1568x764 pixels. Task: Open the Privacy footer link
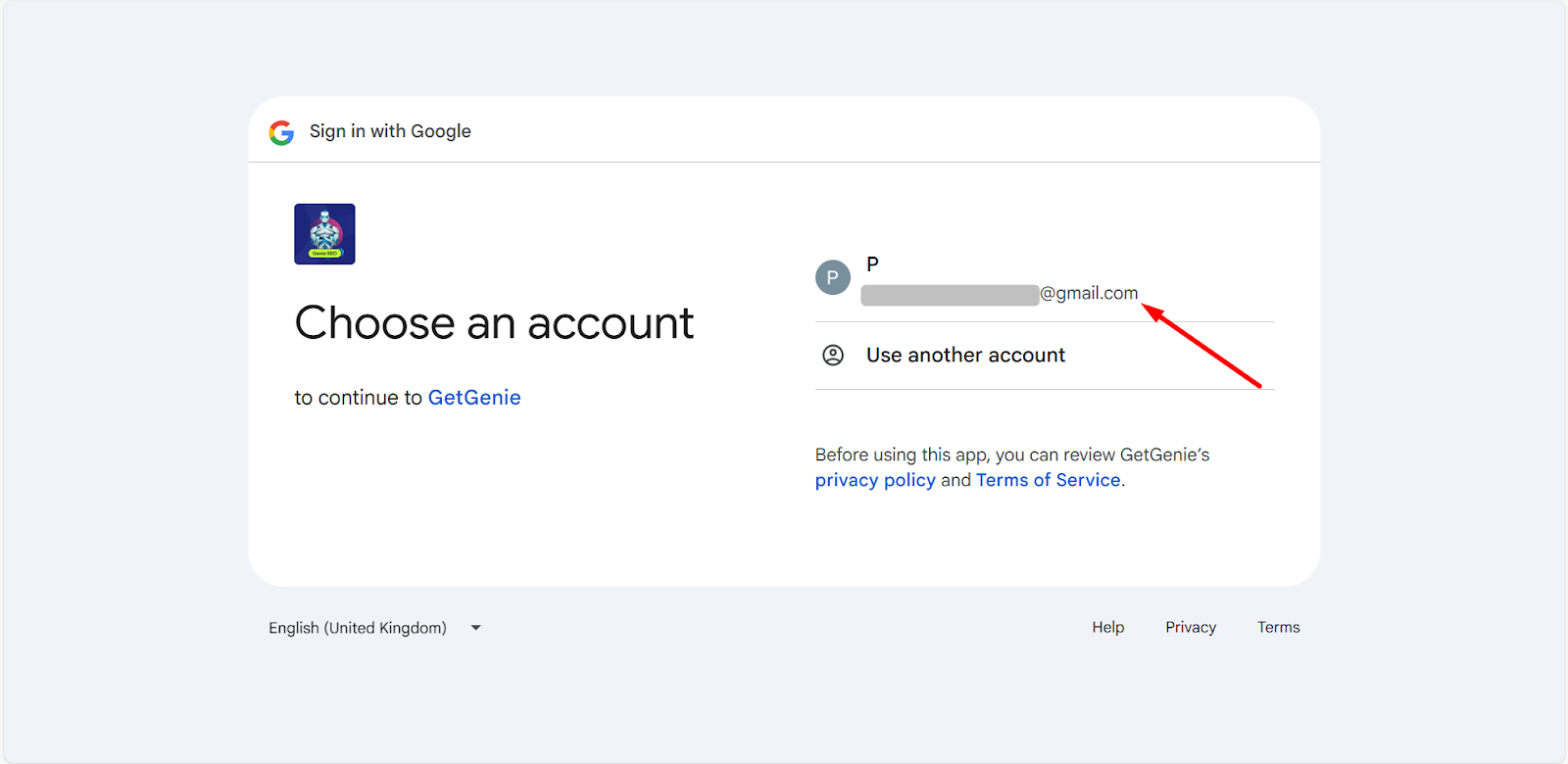pos(1191,627)
